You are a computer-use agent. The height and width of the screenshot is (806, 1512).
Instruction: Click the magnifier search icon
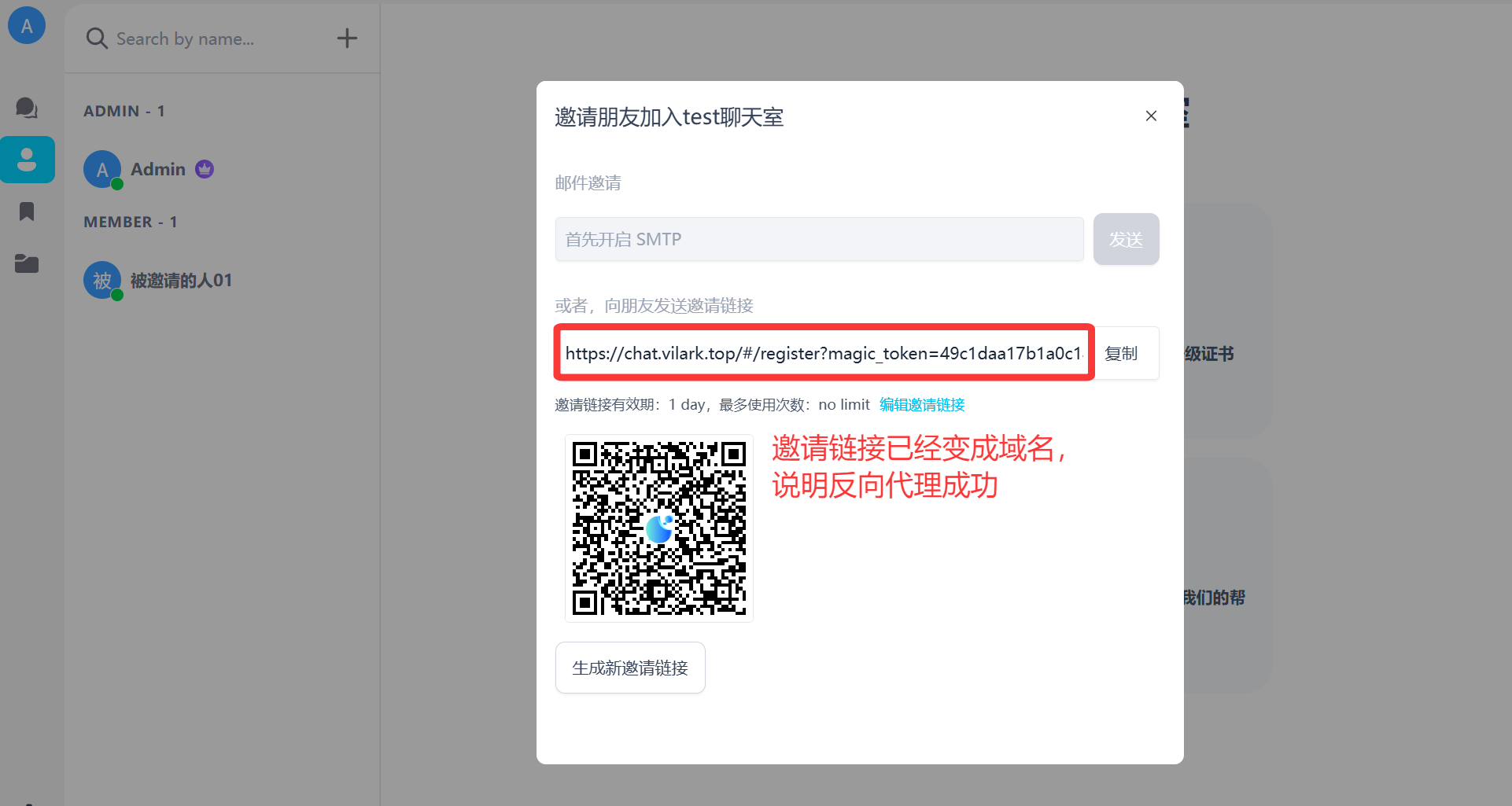pos(97,39)
